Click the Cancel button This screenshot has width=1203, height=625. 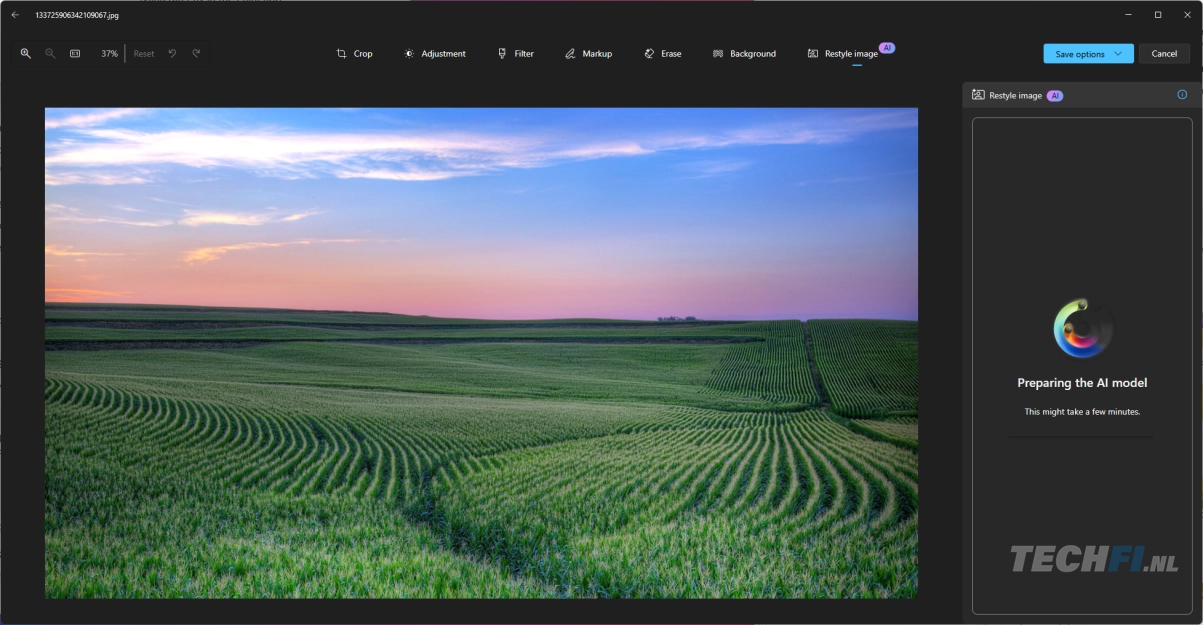point(1164,54)
